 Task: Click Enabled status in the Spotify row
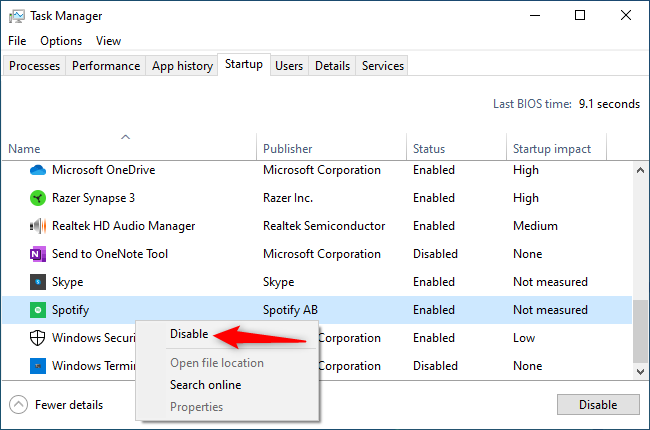click(434, 310)
